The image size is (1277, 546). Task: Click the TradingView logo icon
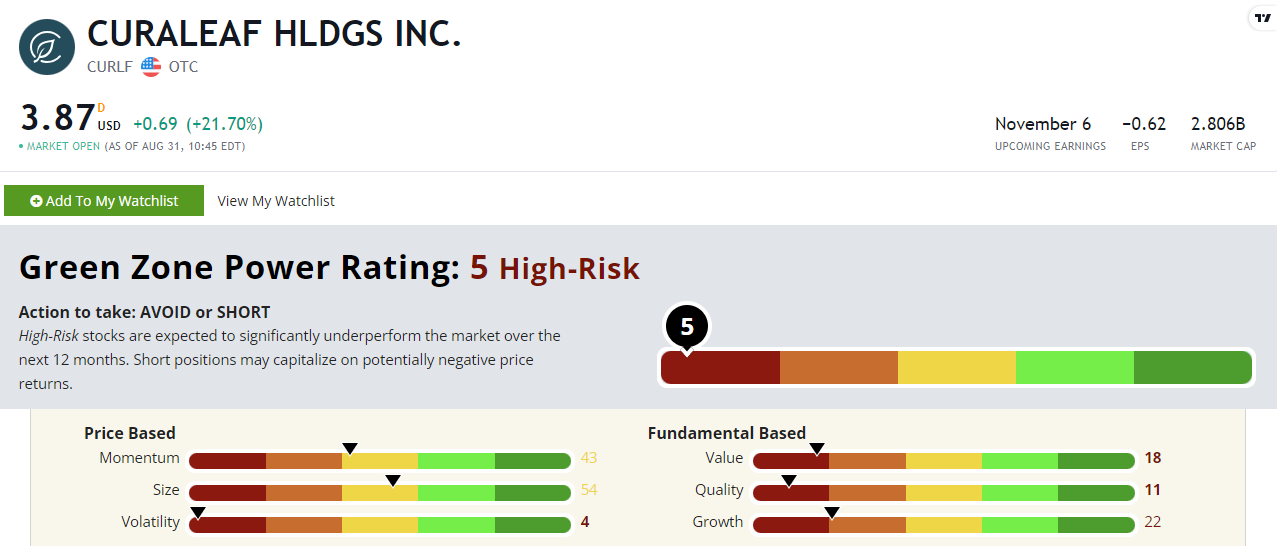click(1261, 18)
